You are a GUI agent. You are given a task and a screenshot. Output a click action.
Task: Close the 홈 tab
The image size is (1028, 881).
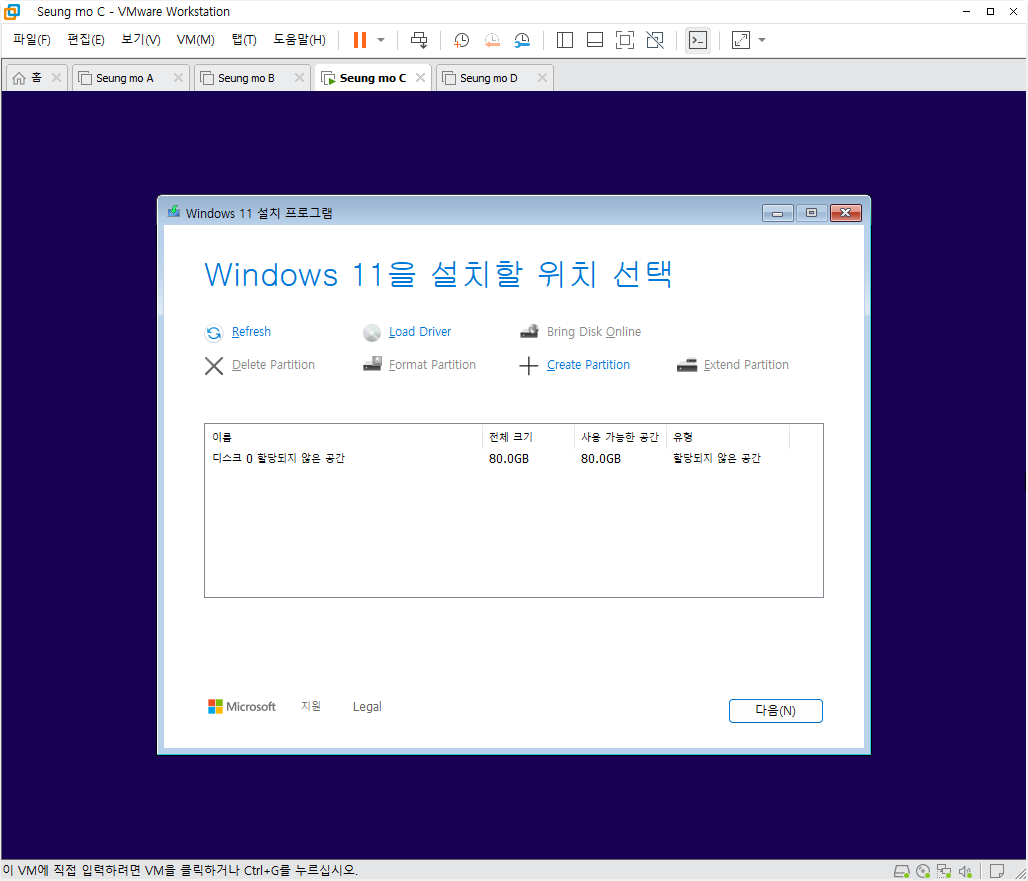(x=56, y=77)
